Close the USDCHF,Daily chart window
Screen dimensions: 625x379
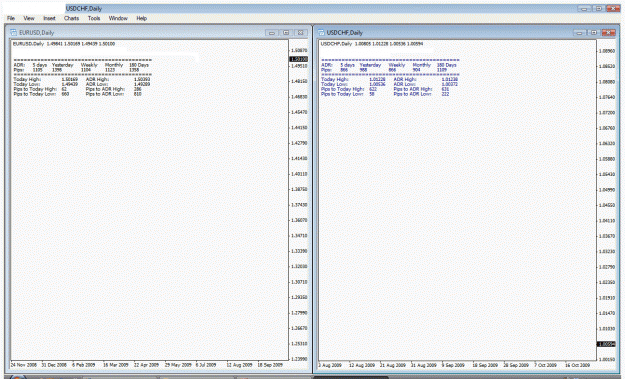pos(609,33)
